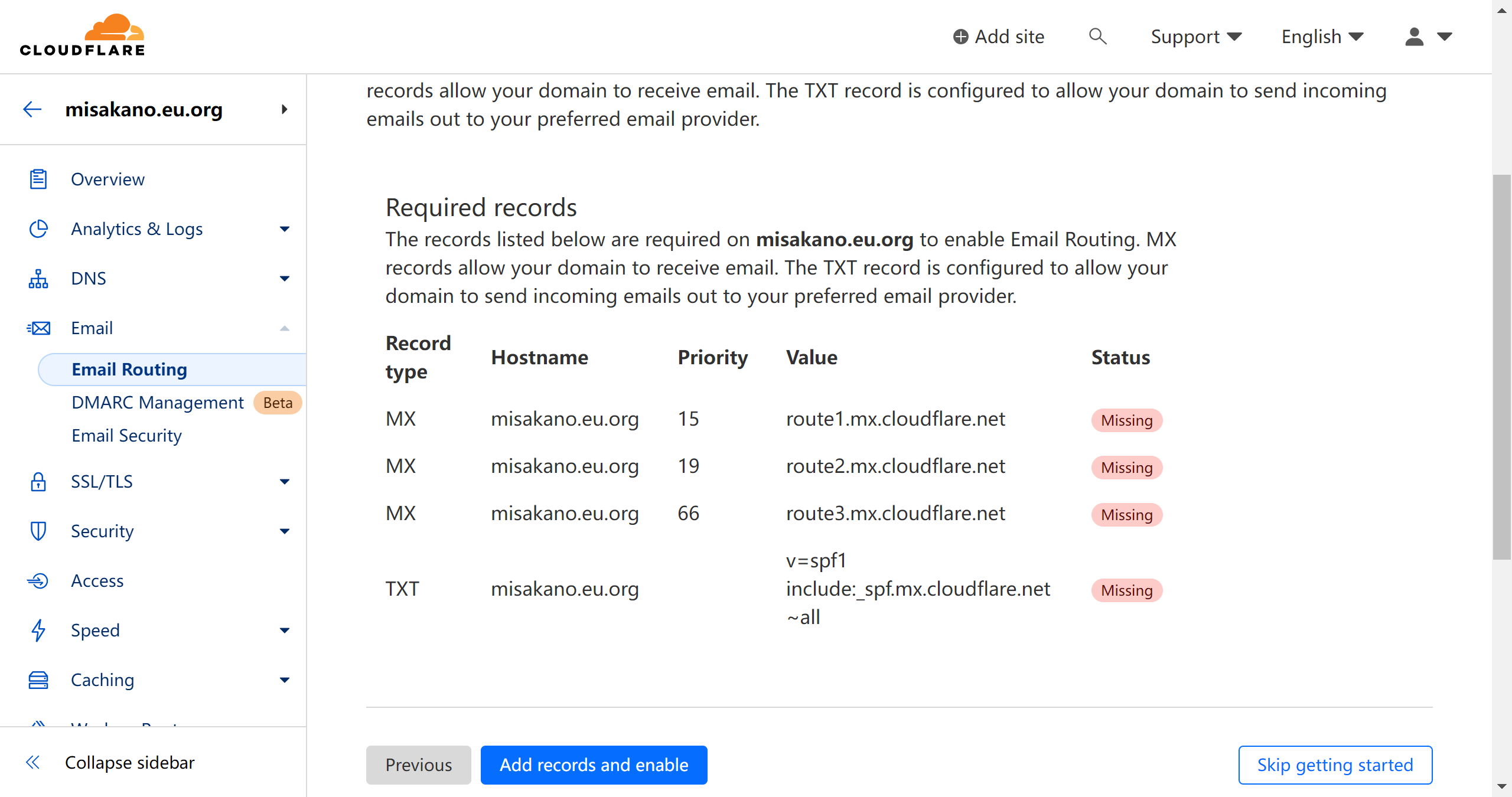
Task: Click the route1.mx.cloudflare.net value
Action: point(895,419)
